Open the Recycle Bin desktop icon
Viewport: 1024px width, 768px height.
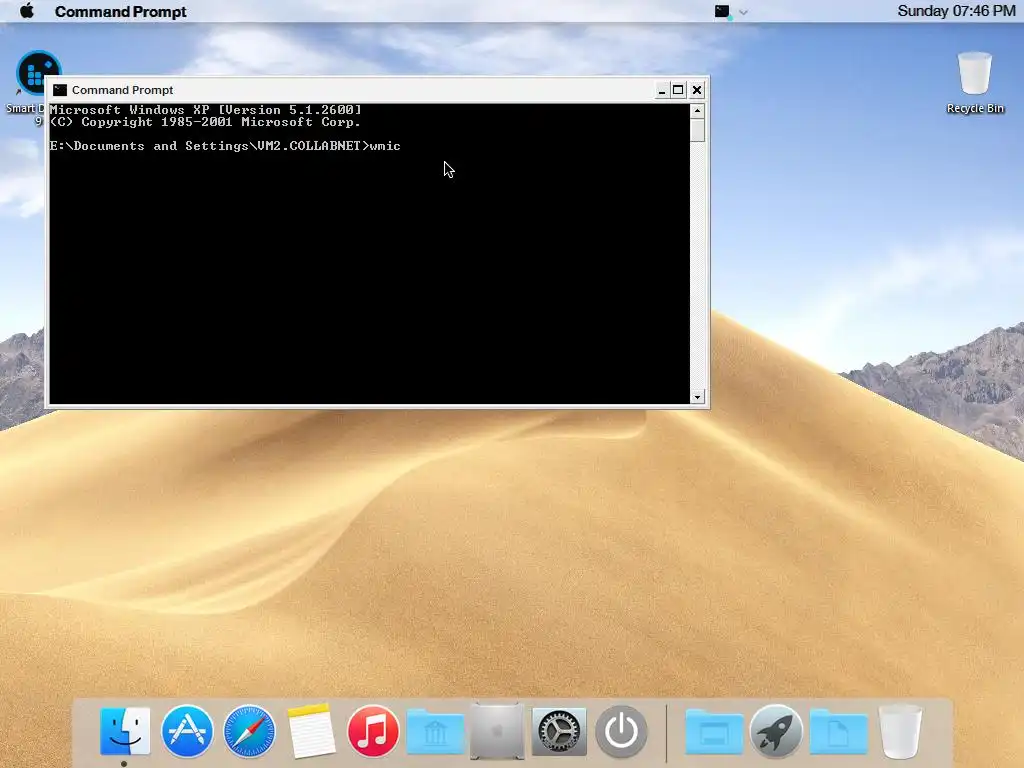click(974, 83)
